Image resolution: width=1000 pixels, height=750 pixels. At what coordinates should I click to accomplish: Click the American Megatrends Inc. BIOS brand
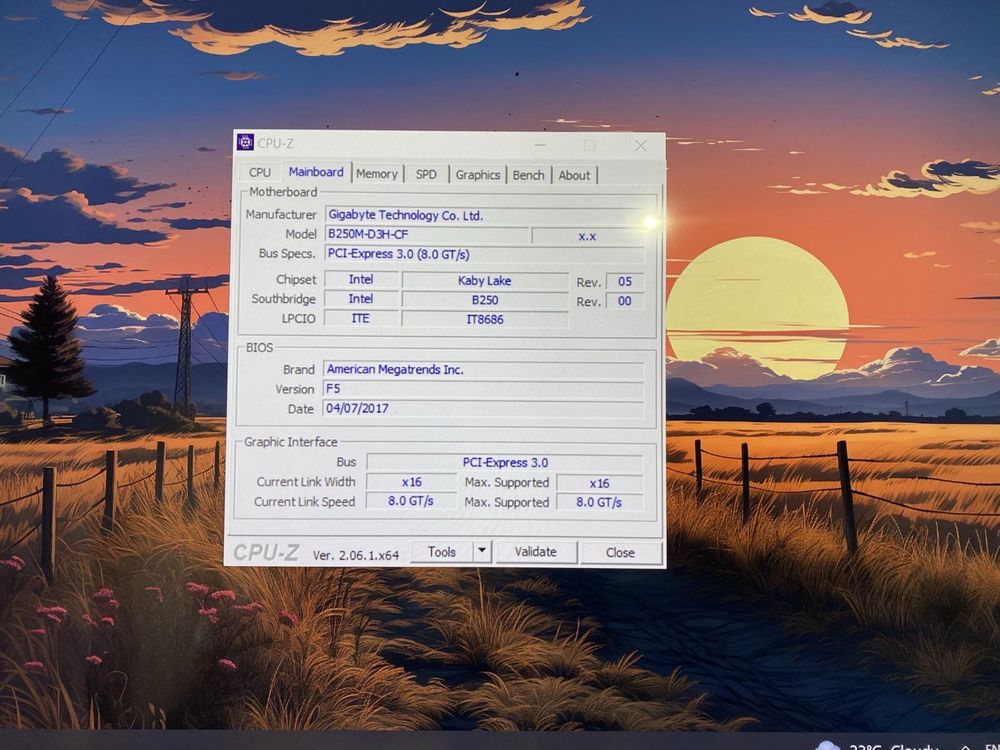pos(483,370)
